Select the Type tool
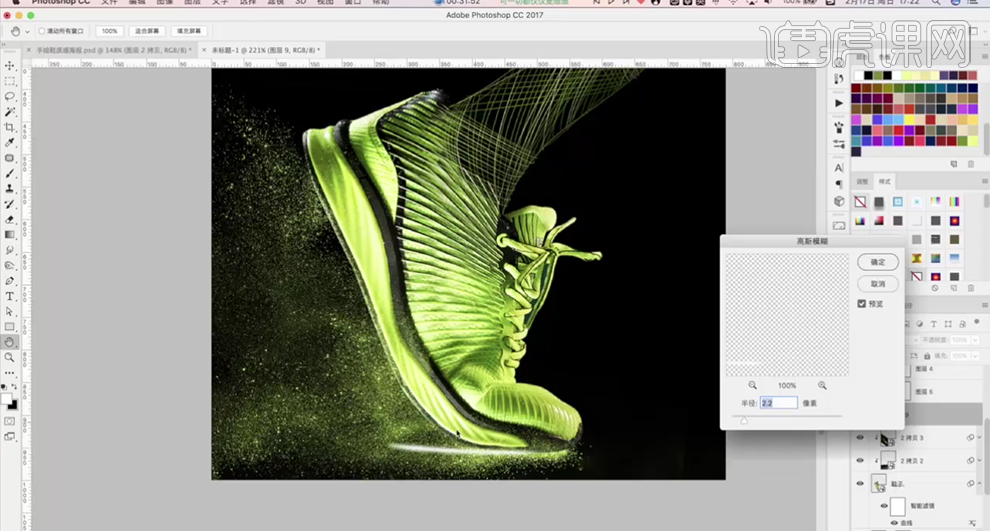990x531 pixels. (x=10, y=296)
